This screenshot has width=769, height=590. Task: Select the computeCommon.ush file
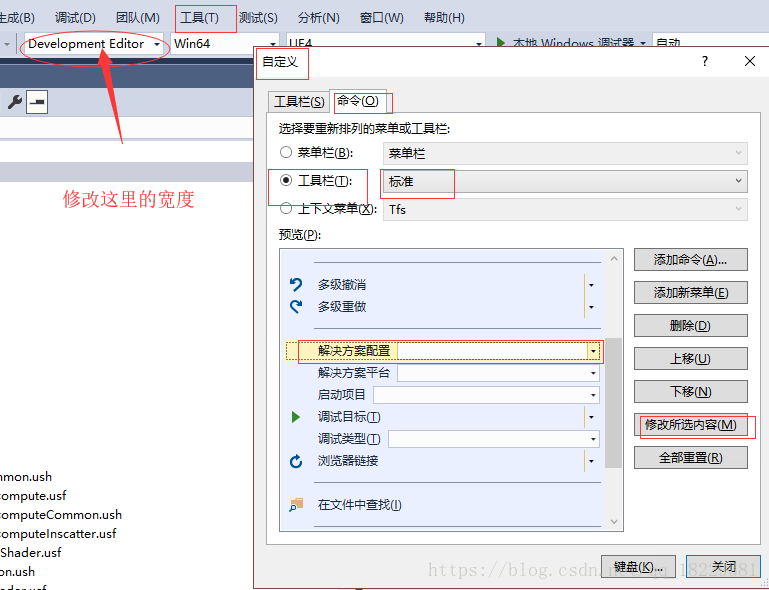coord(61,515)
